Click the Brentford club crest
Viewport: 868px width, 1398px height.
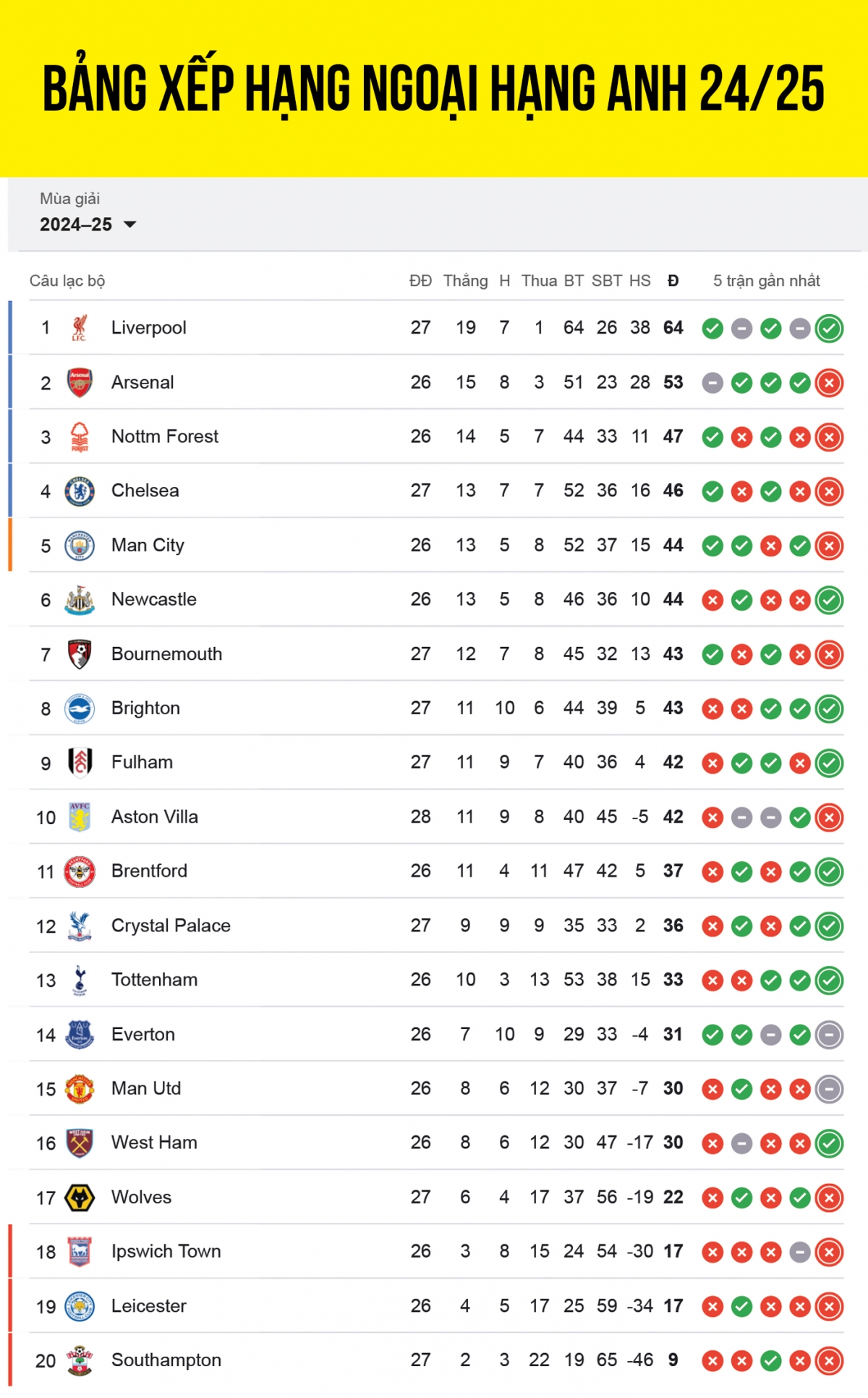tap(80, 871)
